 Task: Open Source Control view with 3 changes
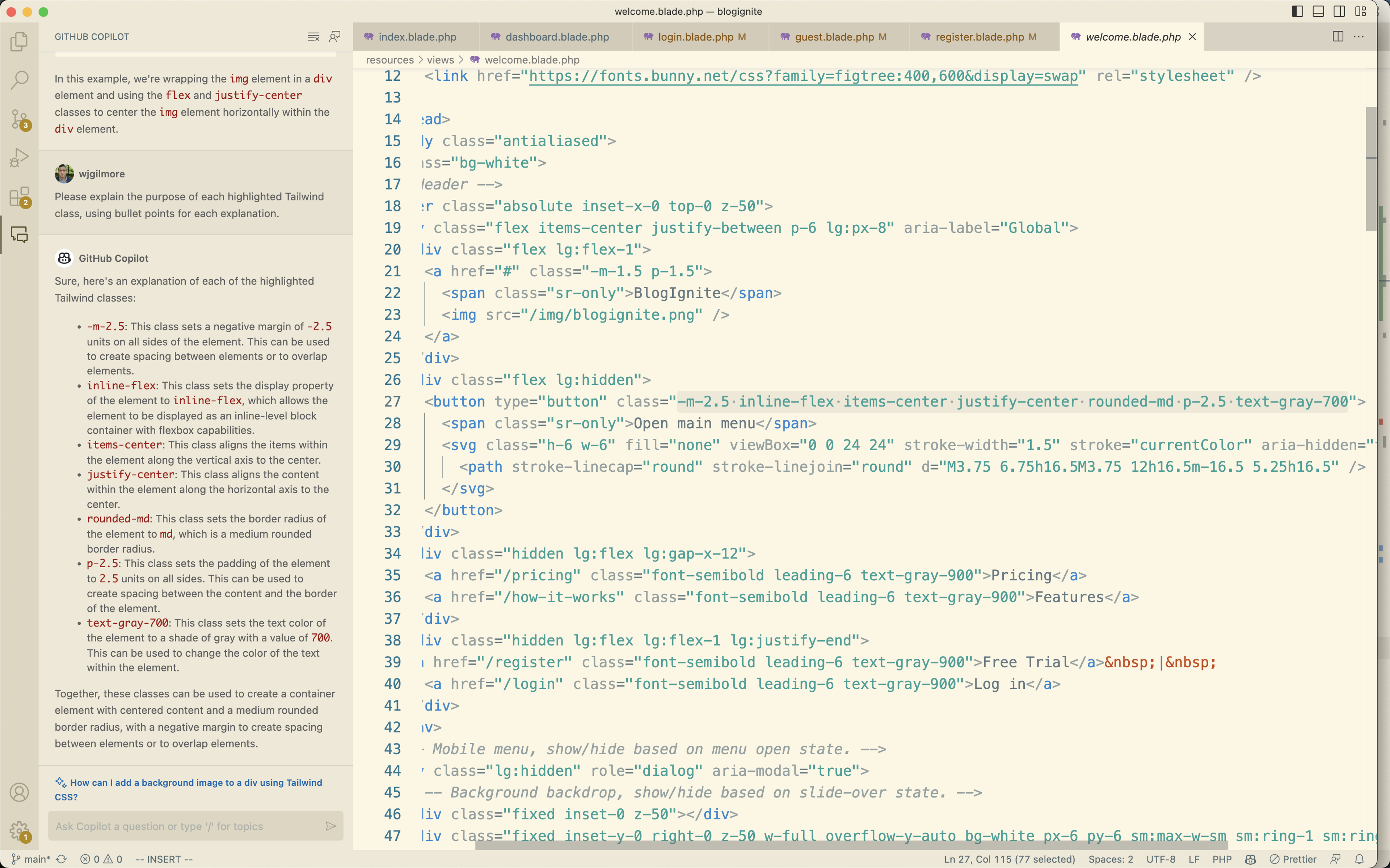(x=19, y=119)
